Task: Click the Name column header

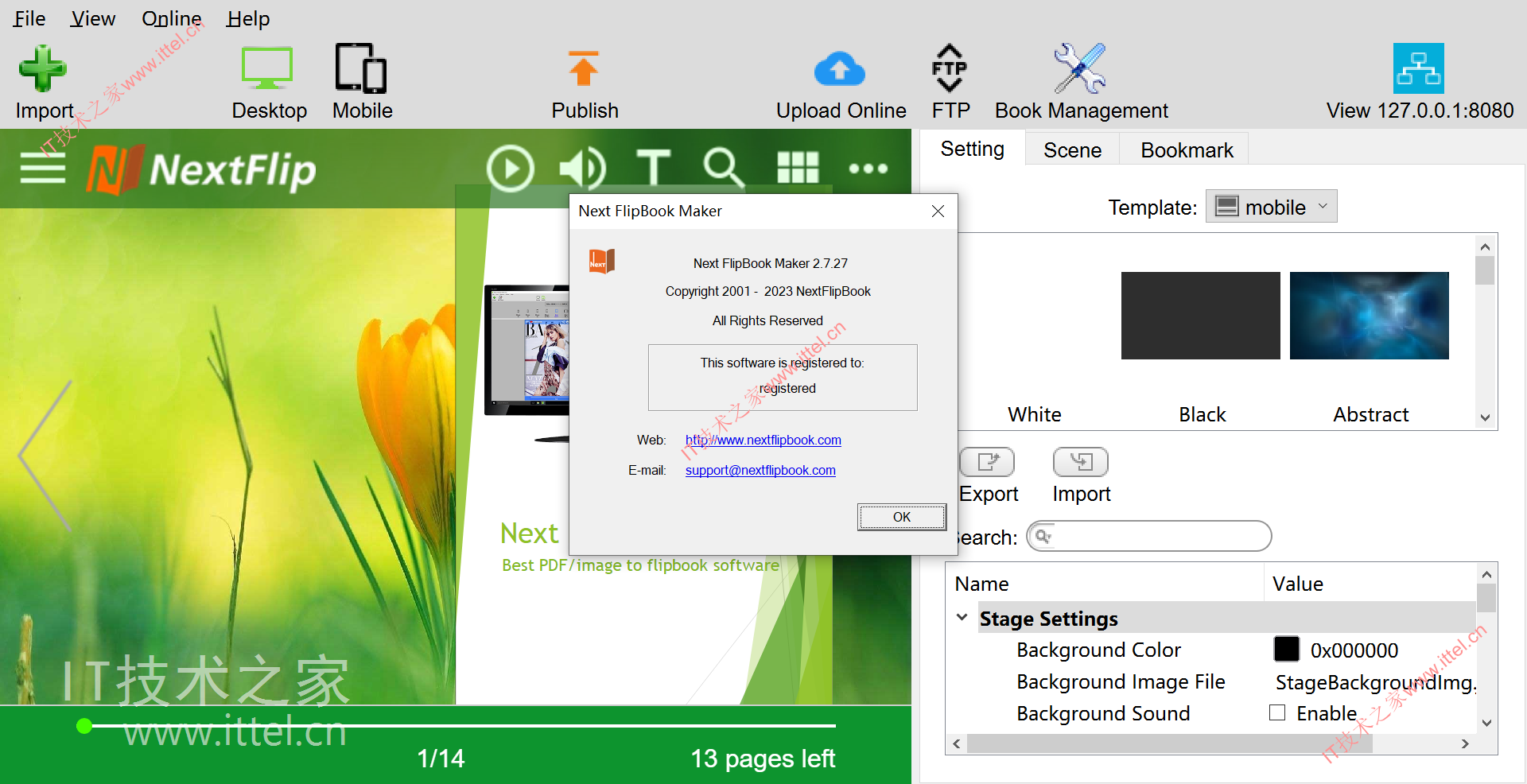Action: pyautogui.click(x=1105, y=584)
